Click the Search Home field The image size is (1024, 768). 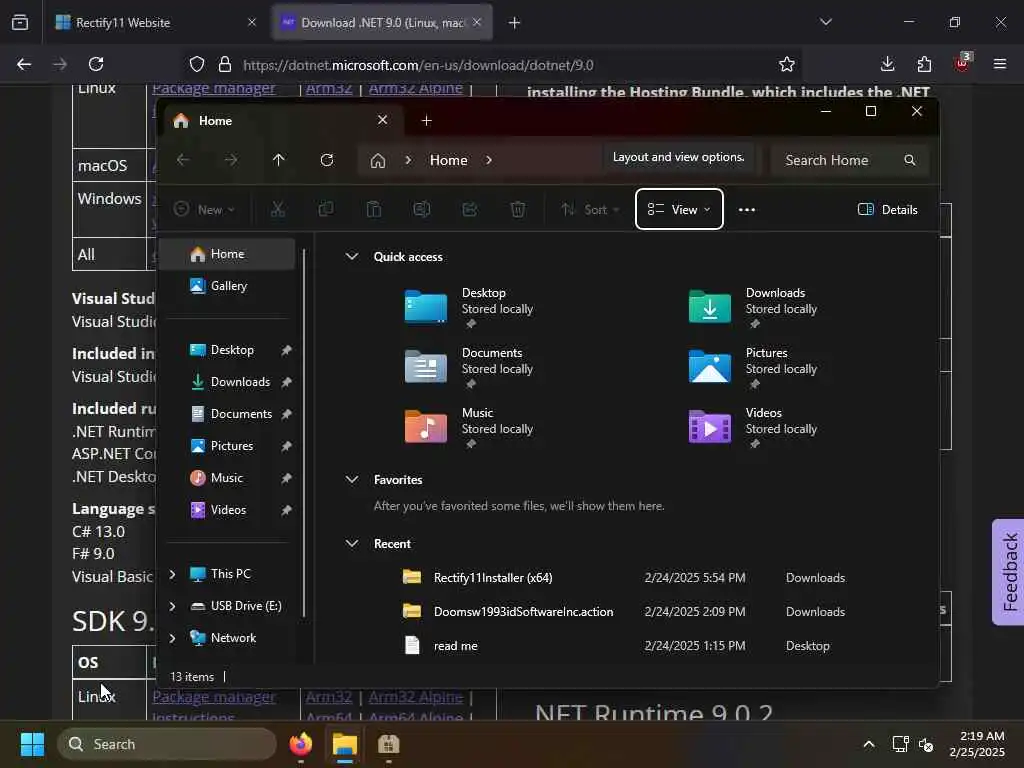(850, 160)
